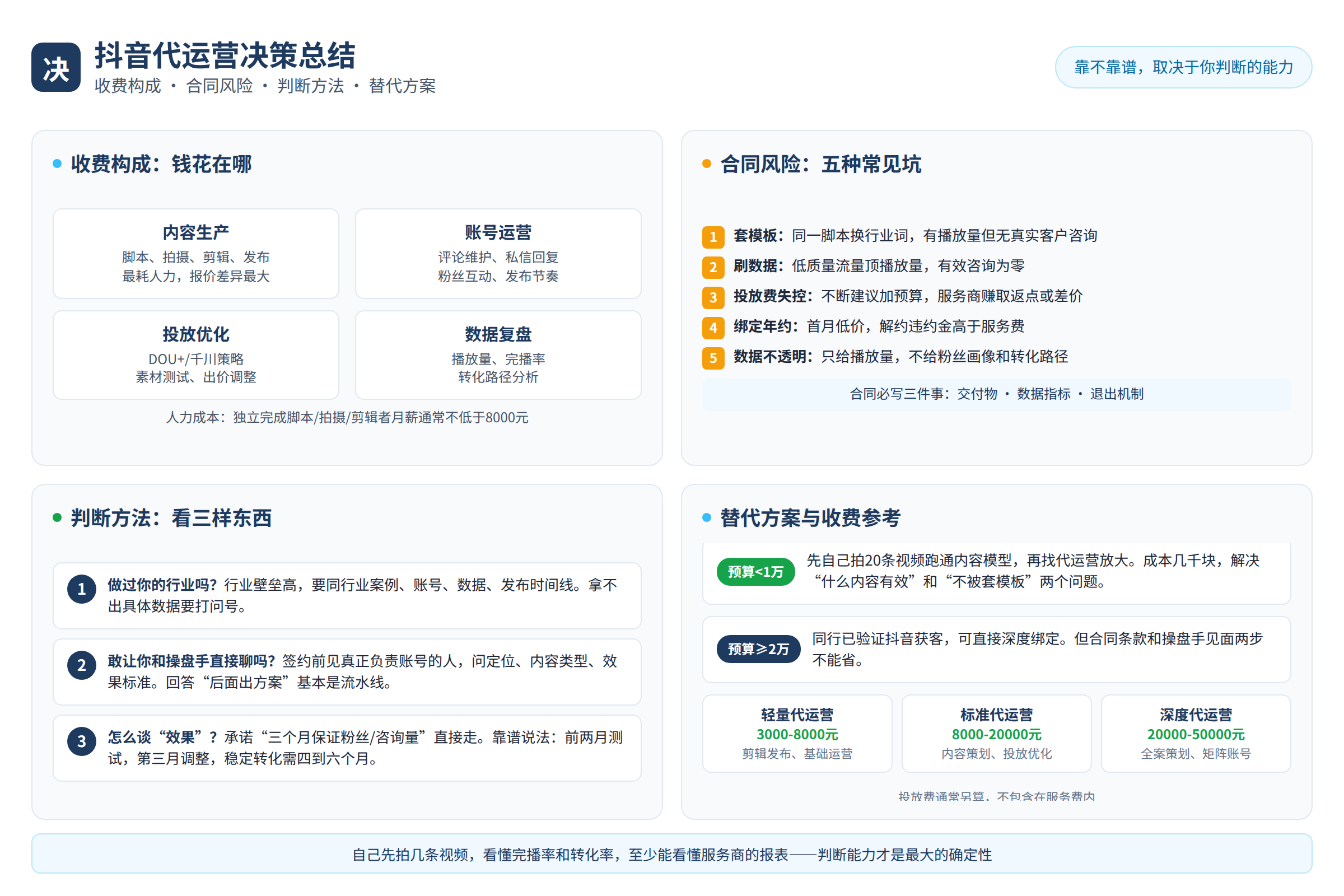Click the 绑定年约 risk description text
The width and height of the screenshot is (1344, 896).
879,326
